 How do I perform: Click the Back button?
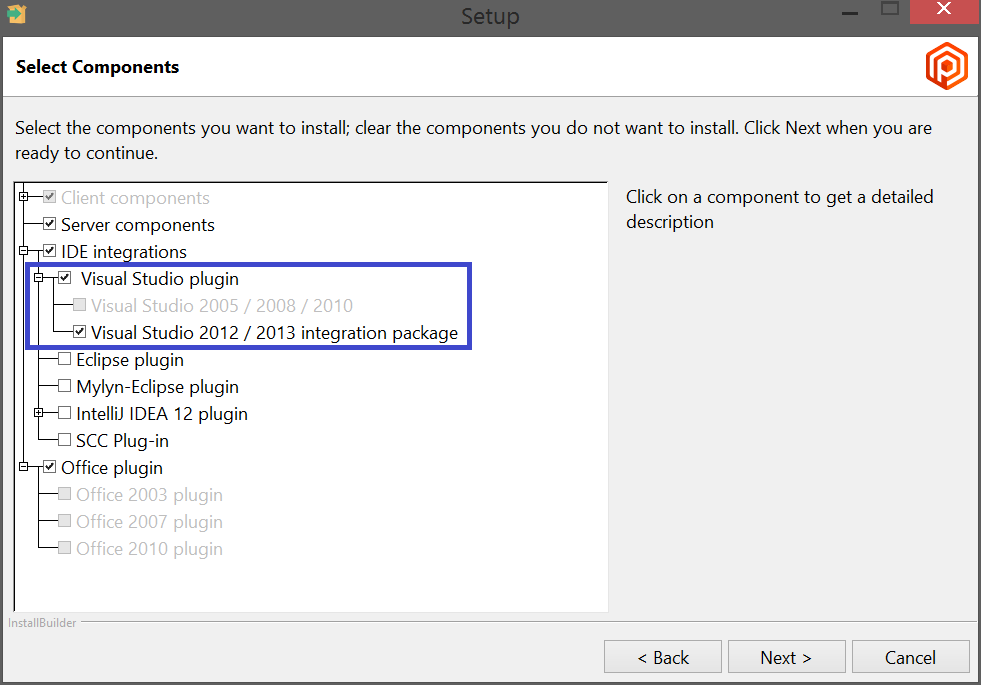(x=663, y=657)
